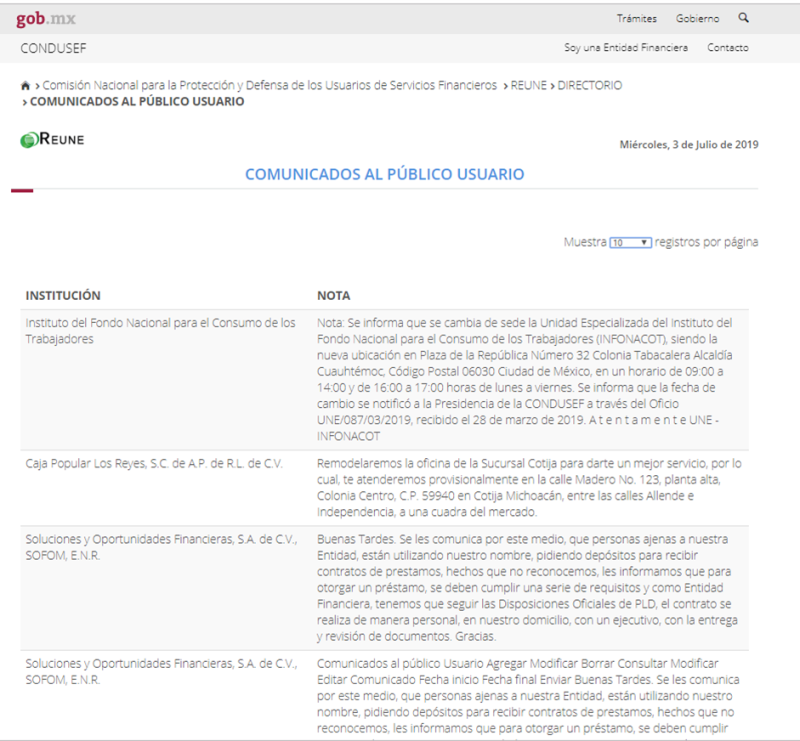Screen dimensions: 800x741
Task: Open the Gobierno menu
Action: tap(697, 19)
